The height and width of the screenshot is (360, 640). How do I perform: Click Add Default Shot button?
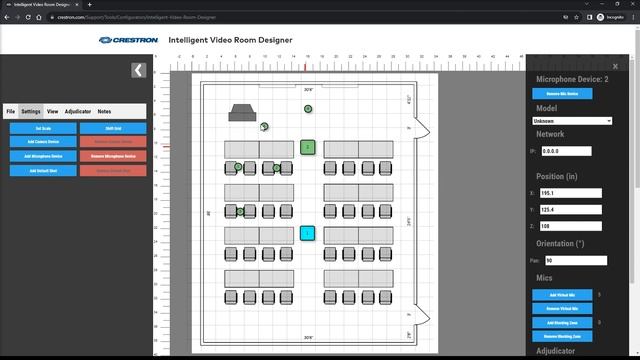pyautogui.click(x=43, y=171)
